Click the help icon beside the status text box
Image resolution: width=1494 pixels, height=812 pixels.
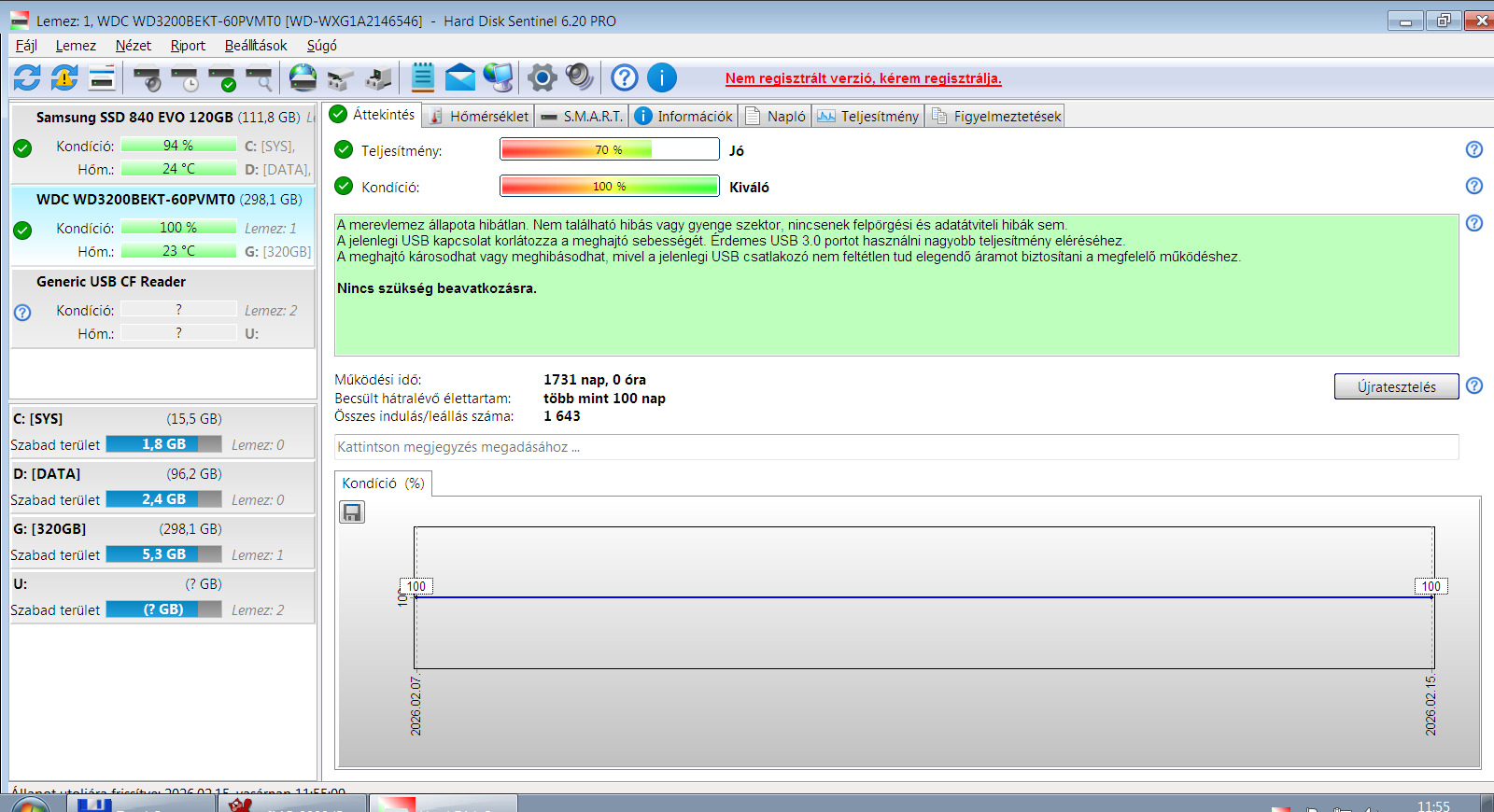1474,223
